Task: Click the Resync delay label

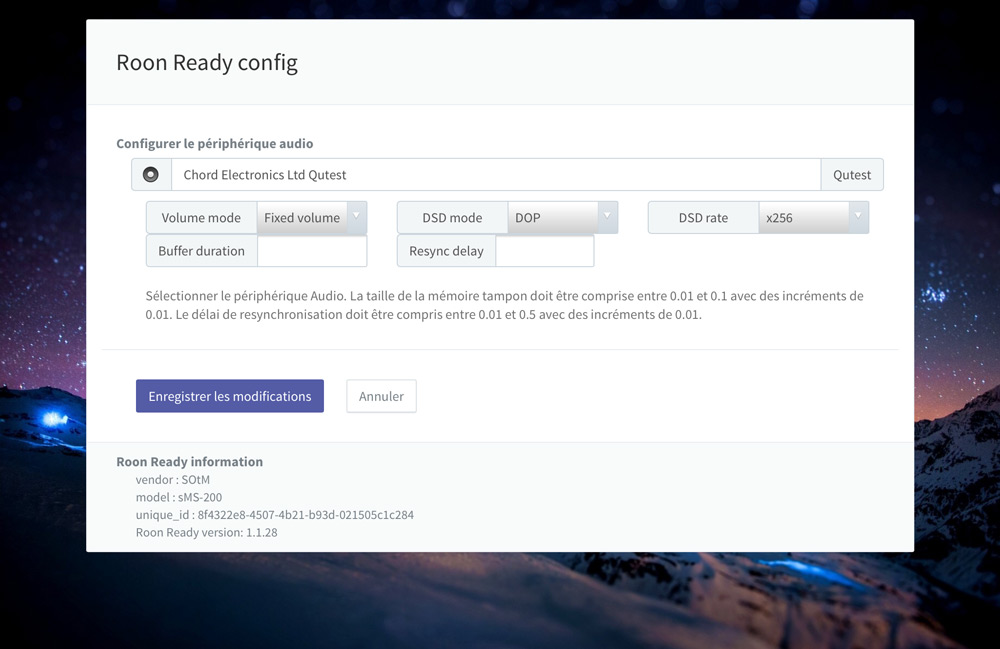Action: click(446, 251)
